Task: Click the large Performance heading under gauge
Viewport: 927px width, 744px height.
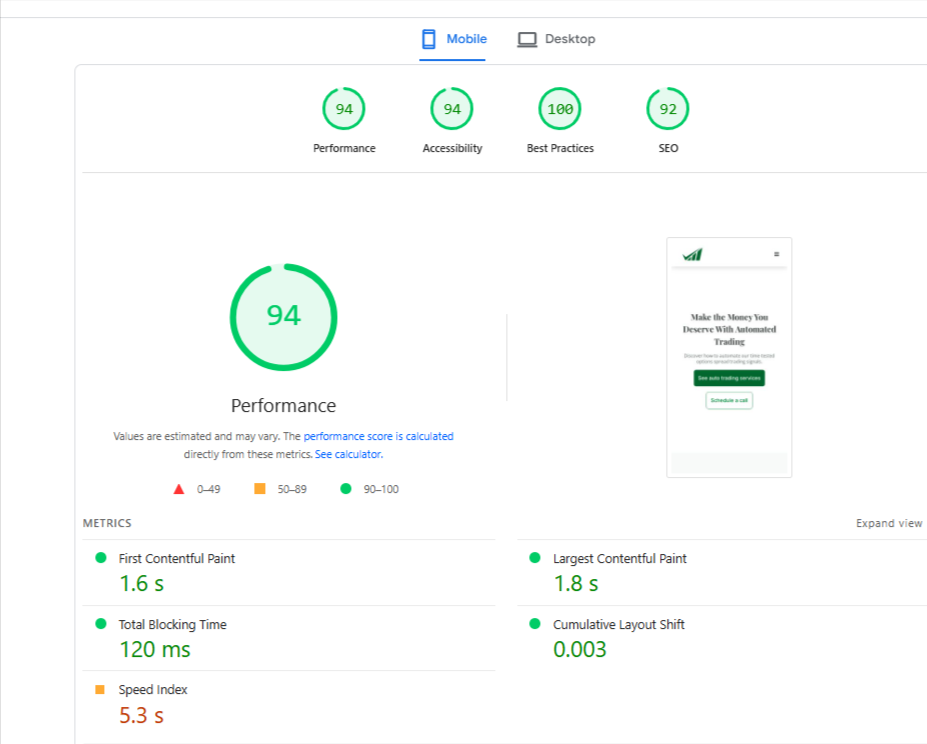Action: pyautogui.click(x=284, y=406)
